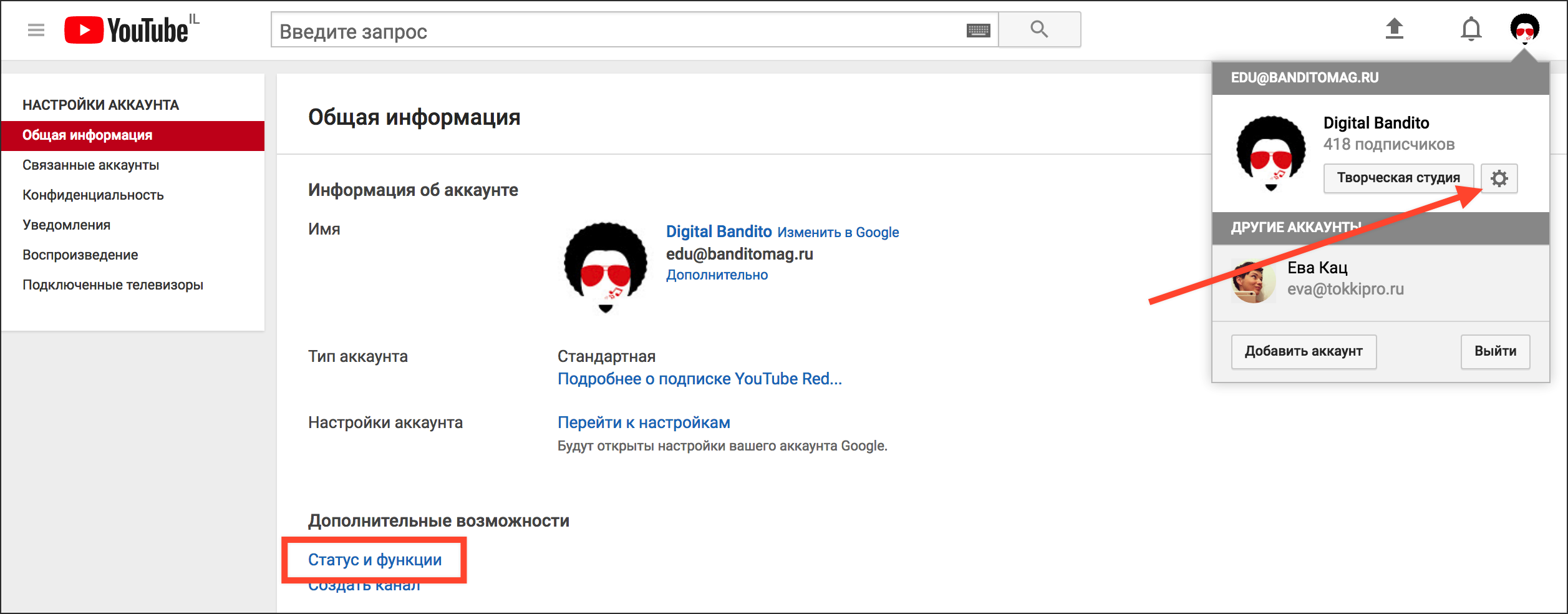Open Воспроизведение settings
This screenshot has height=614, width=1568.
[x=80, y=255]
